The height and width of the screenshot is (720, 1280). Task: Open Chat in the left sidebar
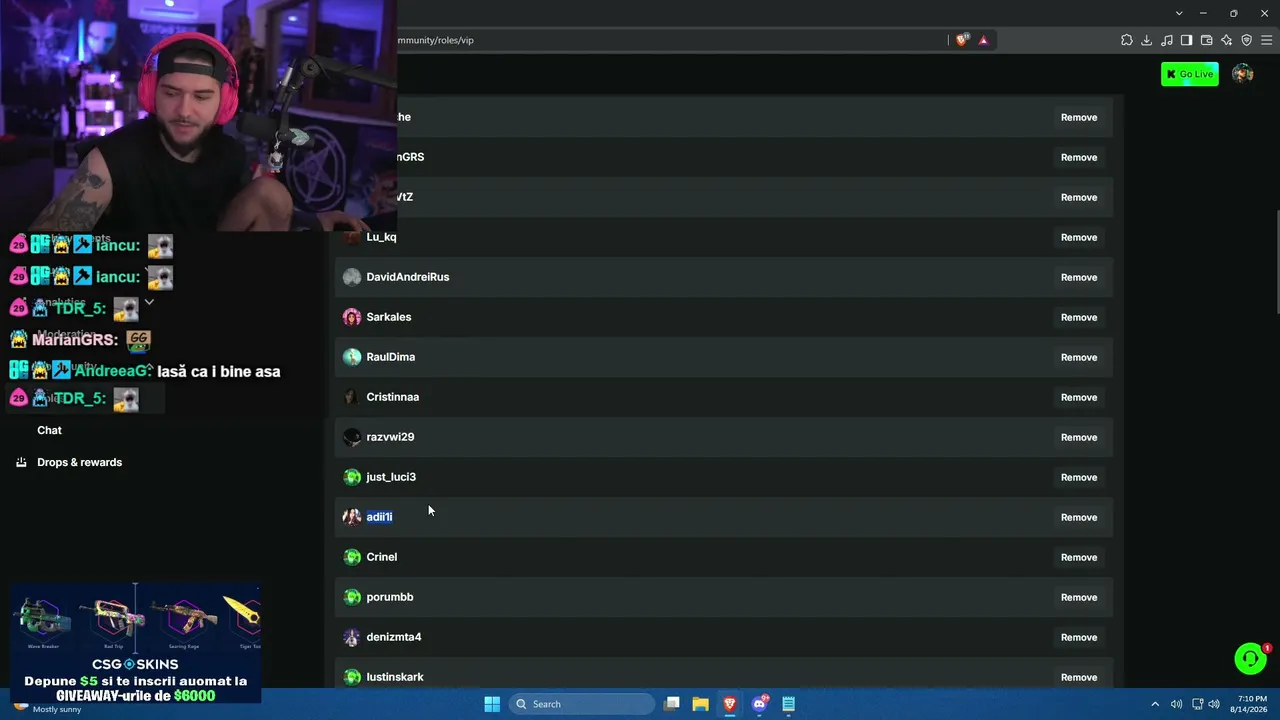coord(49,430)
